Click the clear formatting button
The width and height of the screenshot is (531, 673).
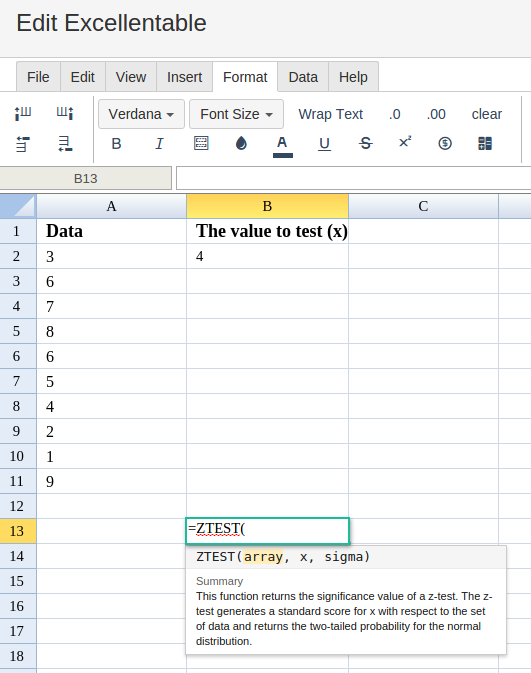pyautogui.click(x=487, y=114)
